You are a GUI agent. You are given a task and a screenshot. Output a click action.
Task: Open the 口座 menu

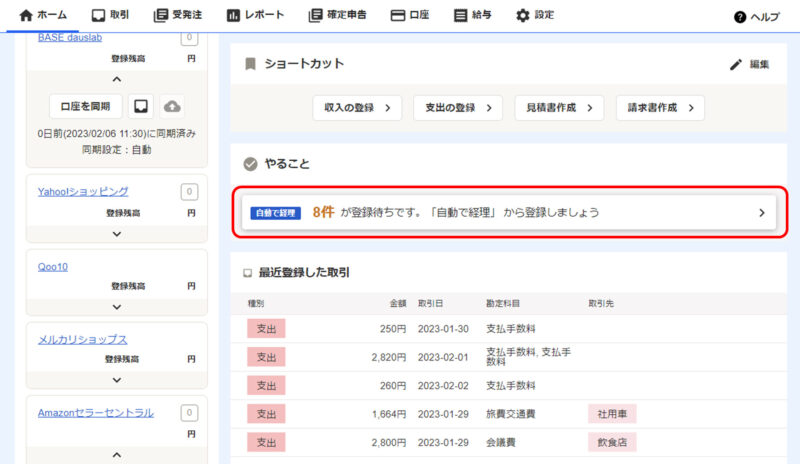pyautogui.click(x=410, y=15)
